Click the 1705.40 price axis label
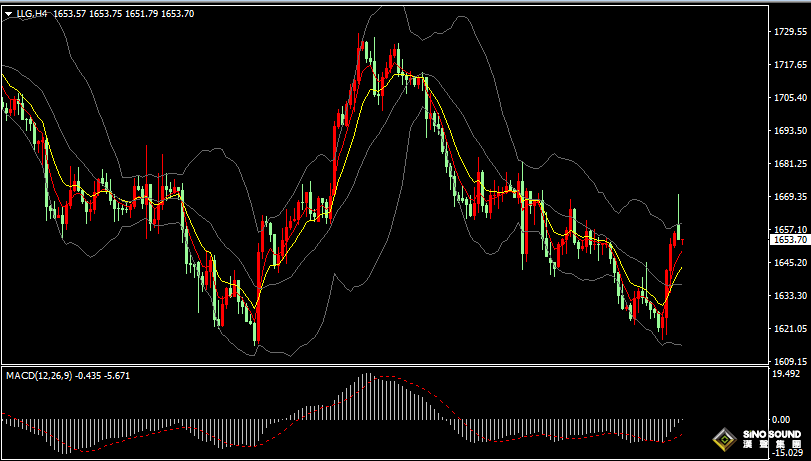The height and width of the screenshot is (461, 811). click(789, 98)
